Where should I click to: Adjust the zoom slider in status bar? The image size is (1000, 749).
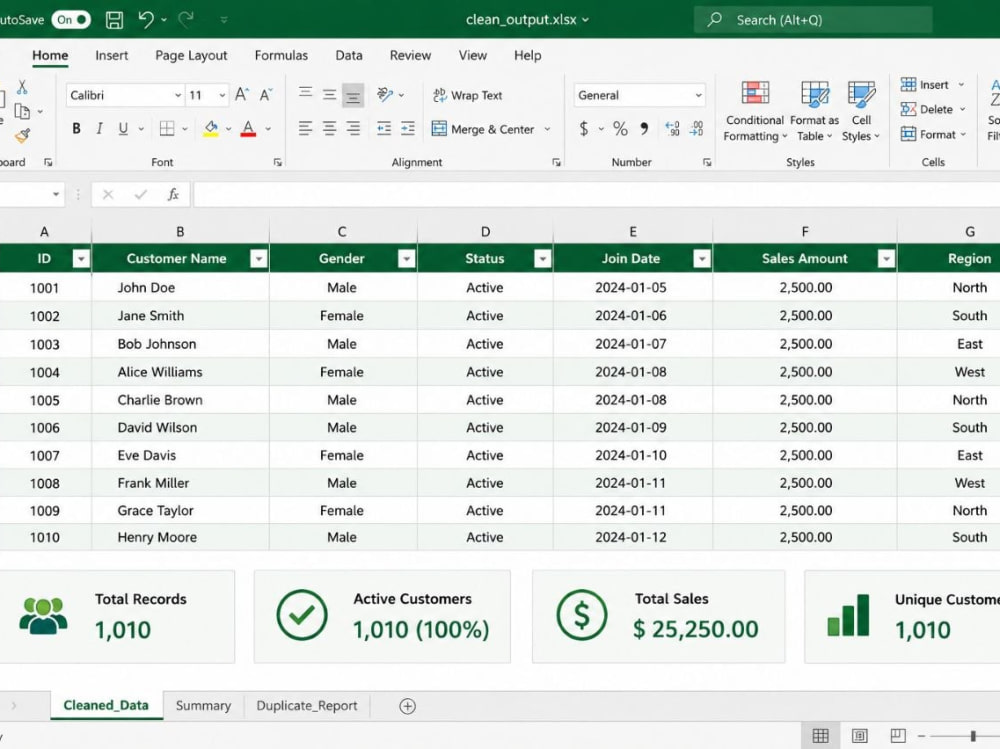973,736
